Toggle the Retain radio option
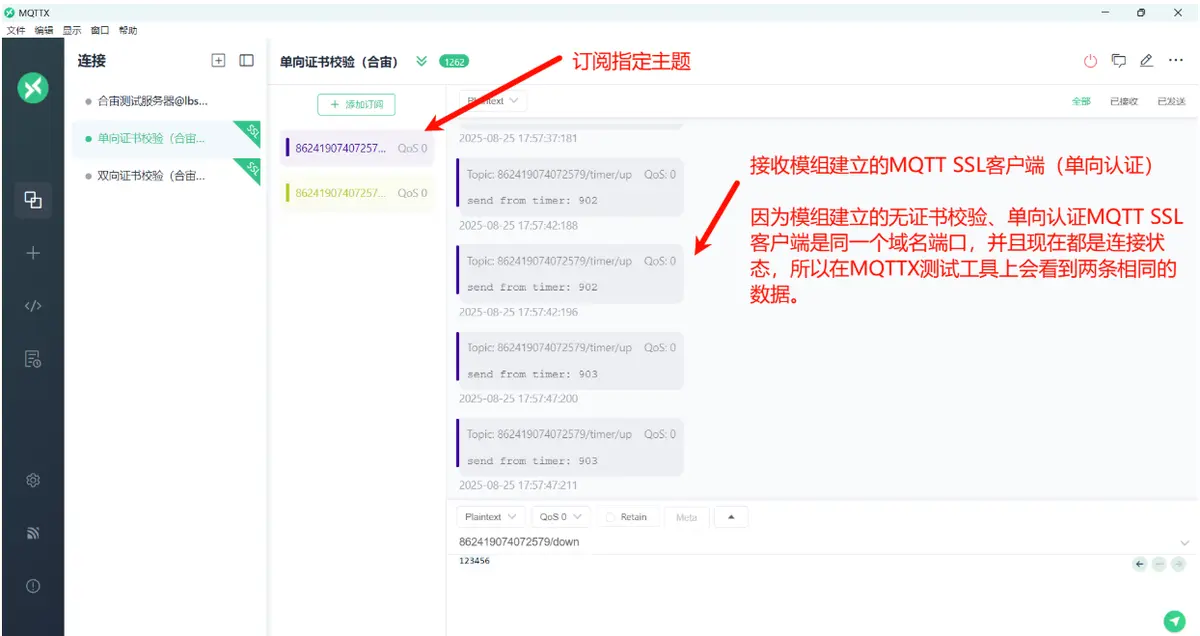The image size is (1200, 636). tap(627, 517)
